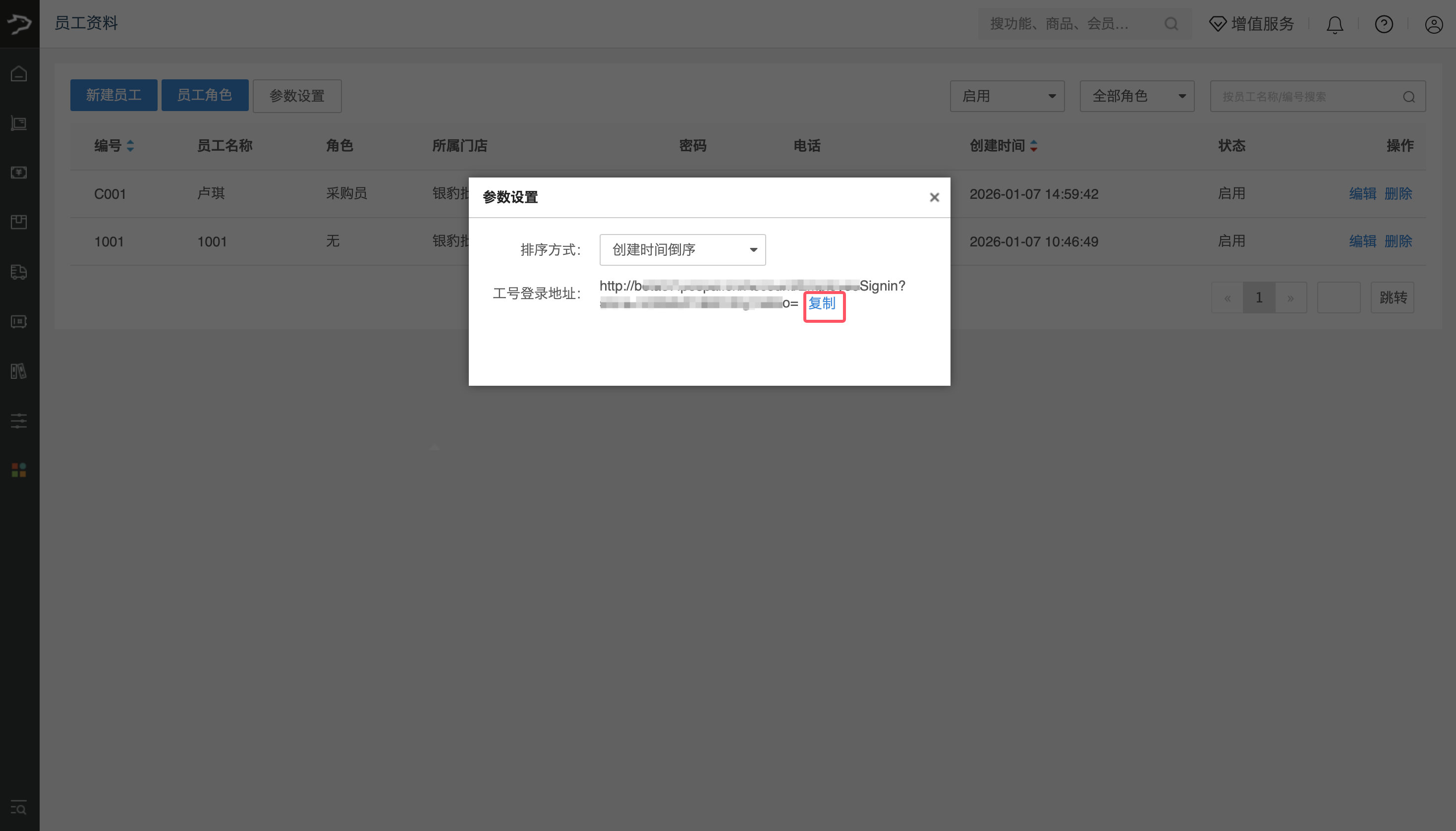Click the 参数设置 button

pyautogui.click(x=296, y=96)
